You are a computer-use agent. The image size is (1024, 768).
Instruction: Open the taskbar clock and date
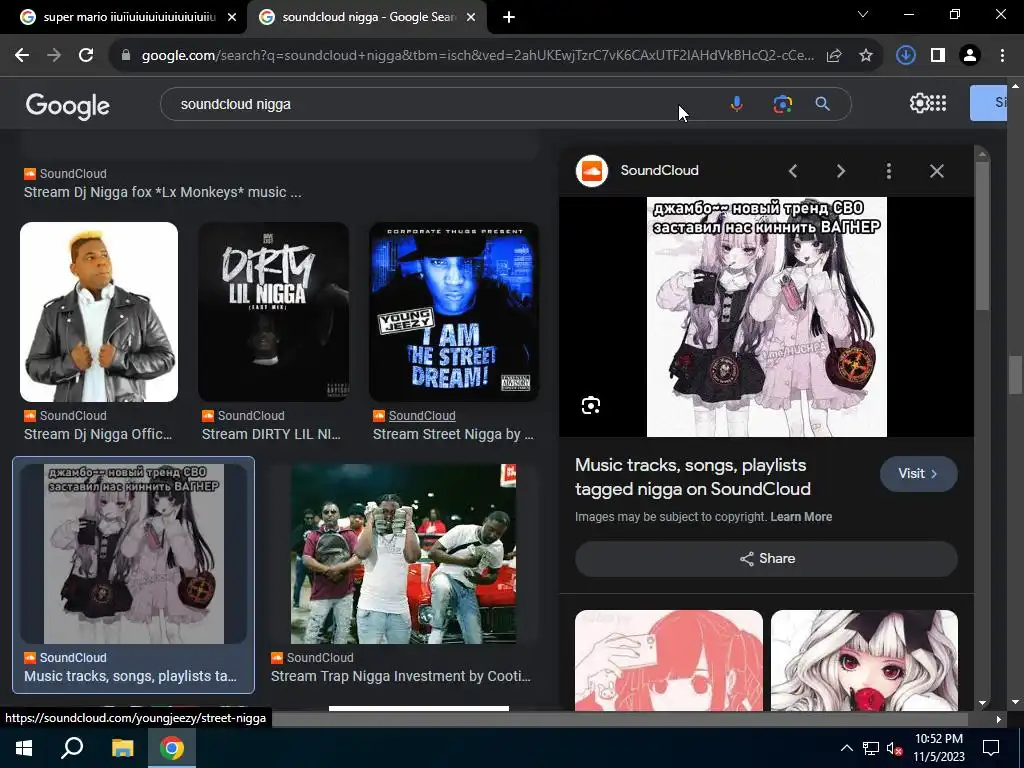point(939,748)
